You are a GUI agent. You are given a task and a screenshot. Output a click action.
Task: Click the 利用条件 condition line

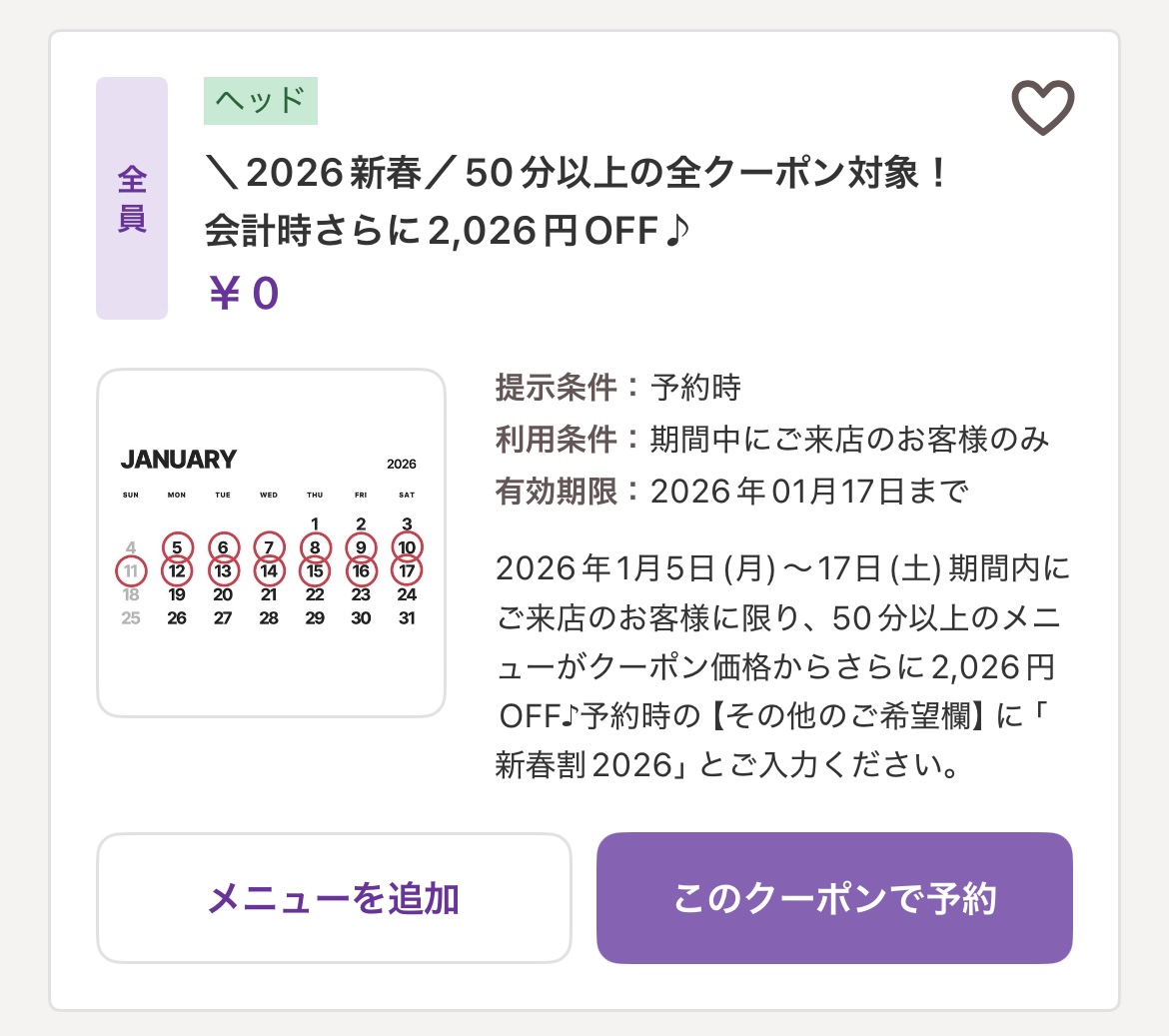[x=771, y=440]
